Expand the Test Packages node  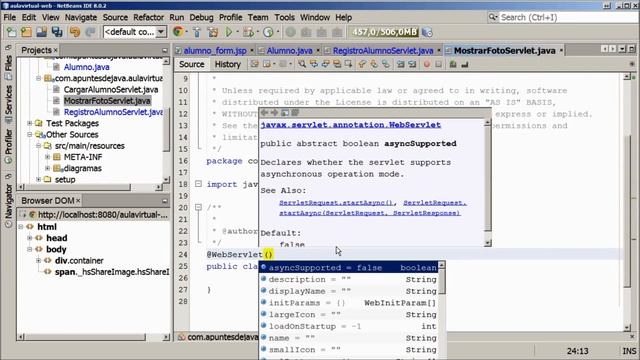[29, 123]
